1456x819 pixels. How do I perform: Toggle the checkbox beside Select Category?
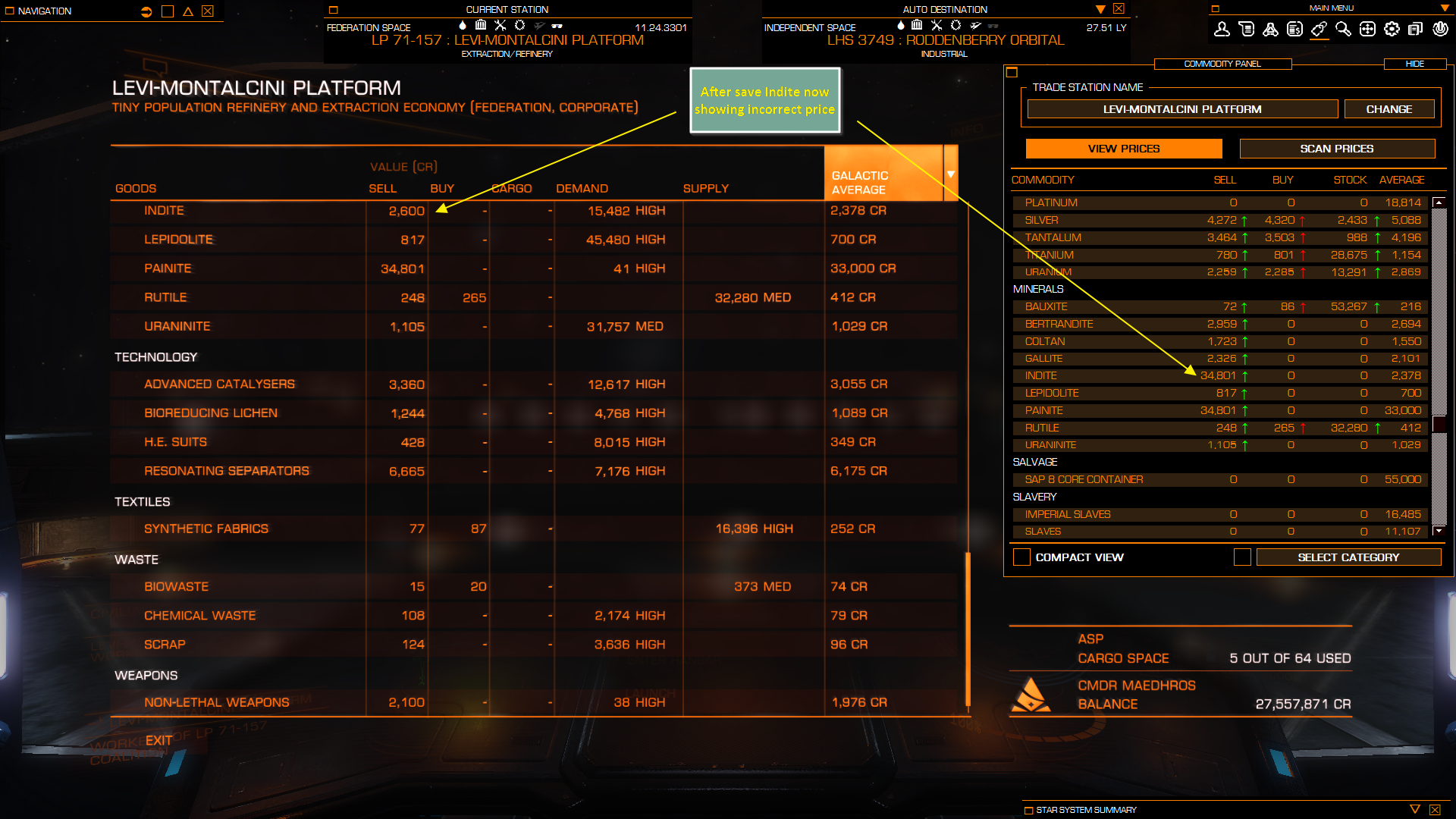[x=1242, y=557]
